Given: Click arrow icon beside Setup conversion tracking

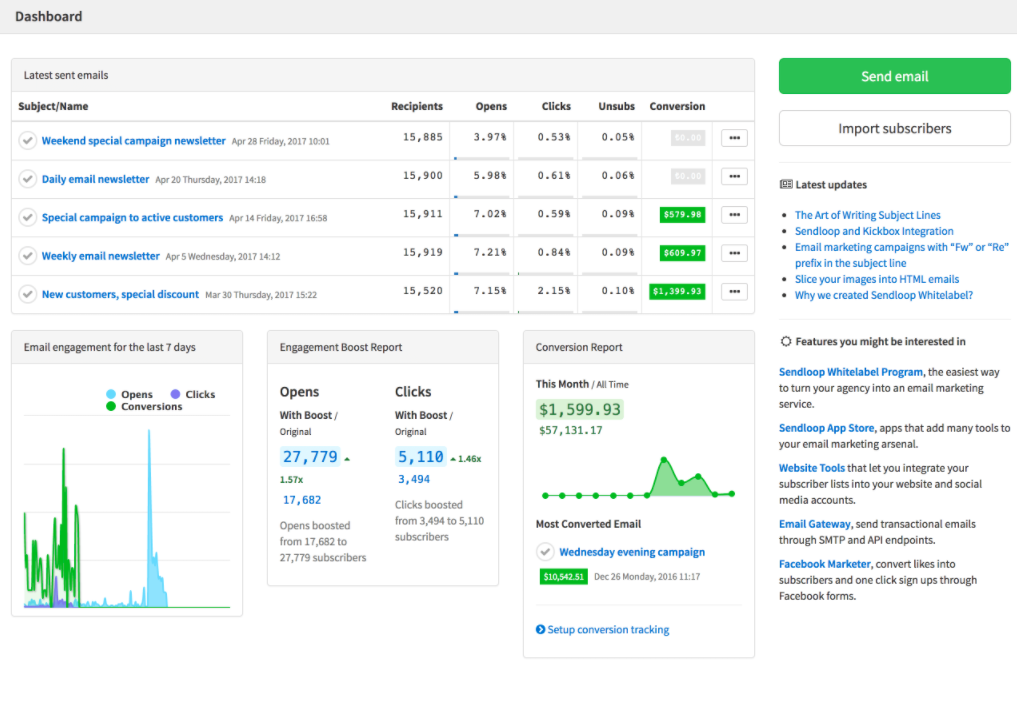Looking at the screenshot, I should (540, 630).
